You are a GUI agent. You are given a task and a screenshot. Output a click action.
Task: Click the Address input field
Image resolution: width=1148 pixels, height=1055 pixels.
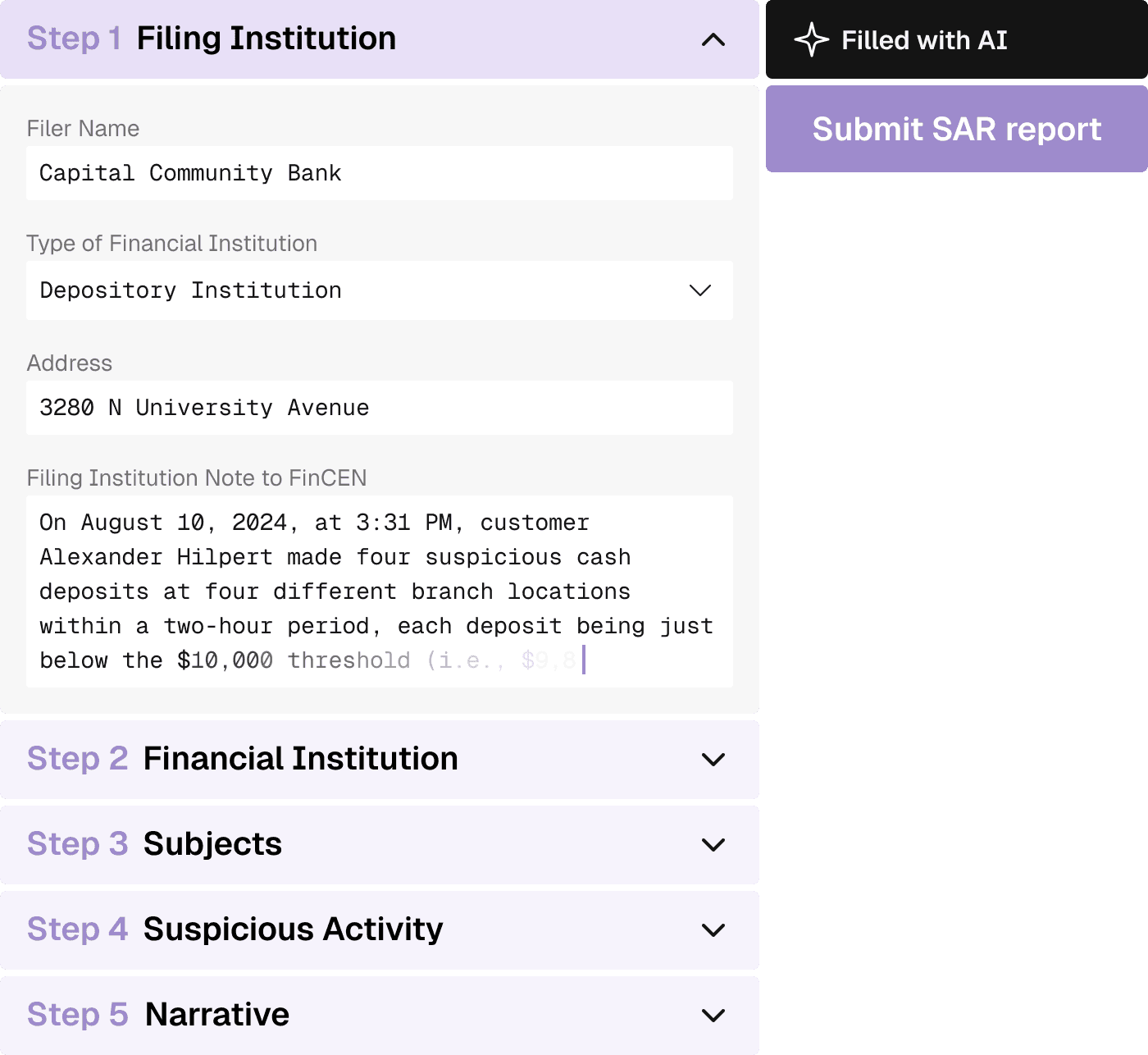point(380,408)
